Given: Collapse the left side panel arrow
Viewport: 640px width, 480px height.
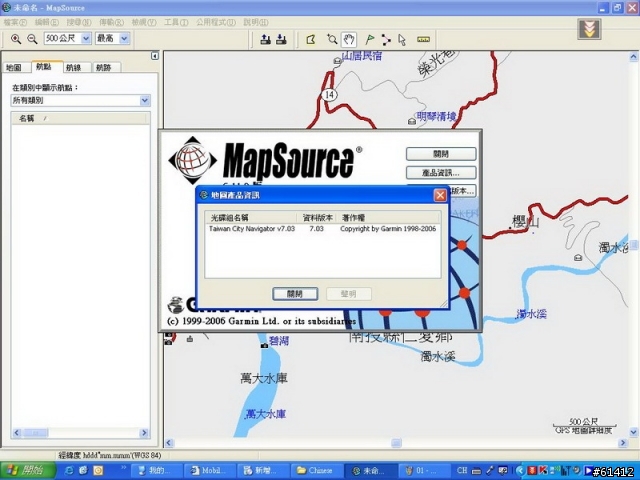Looking at the screenshot, I should tap(155, 56).
